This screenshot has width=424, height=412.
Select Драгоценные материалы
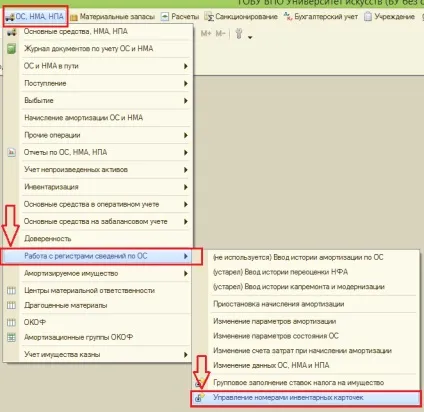(66, 305)
